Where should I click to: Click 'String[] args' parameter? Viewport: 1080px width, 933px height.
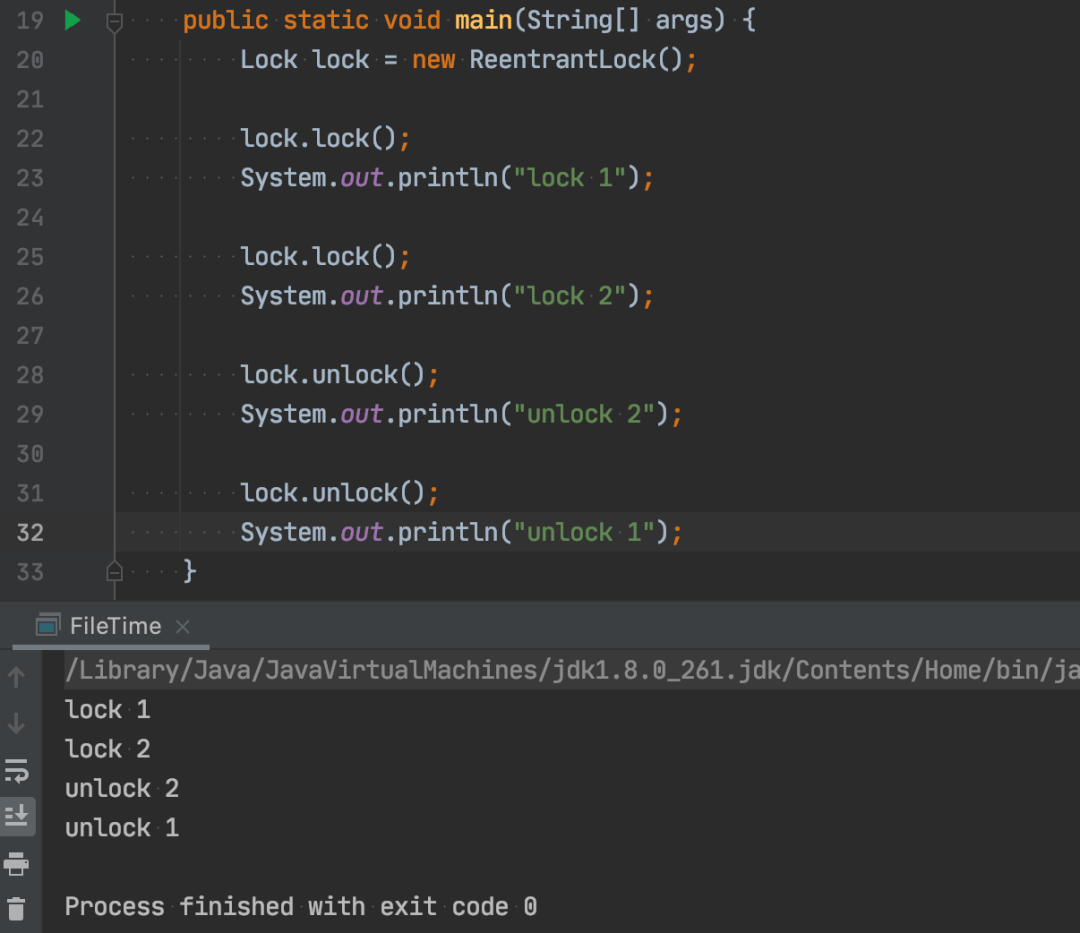(619, 21)
